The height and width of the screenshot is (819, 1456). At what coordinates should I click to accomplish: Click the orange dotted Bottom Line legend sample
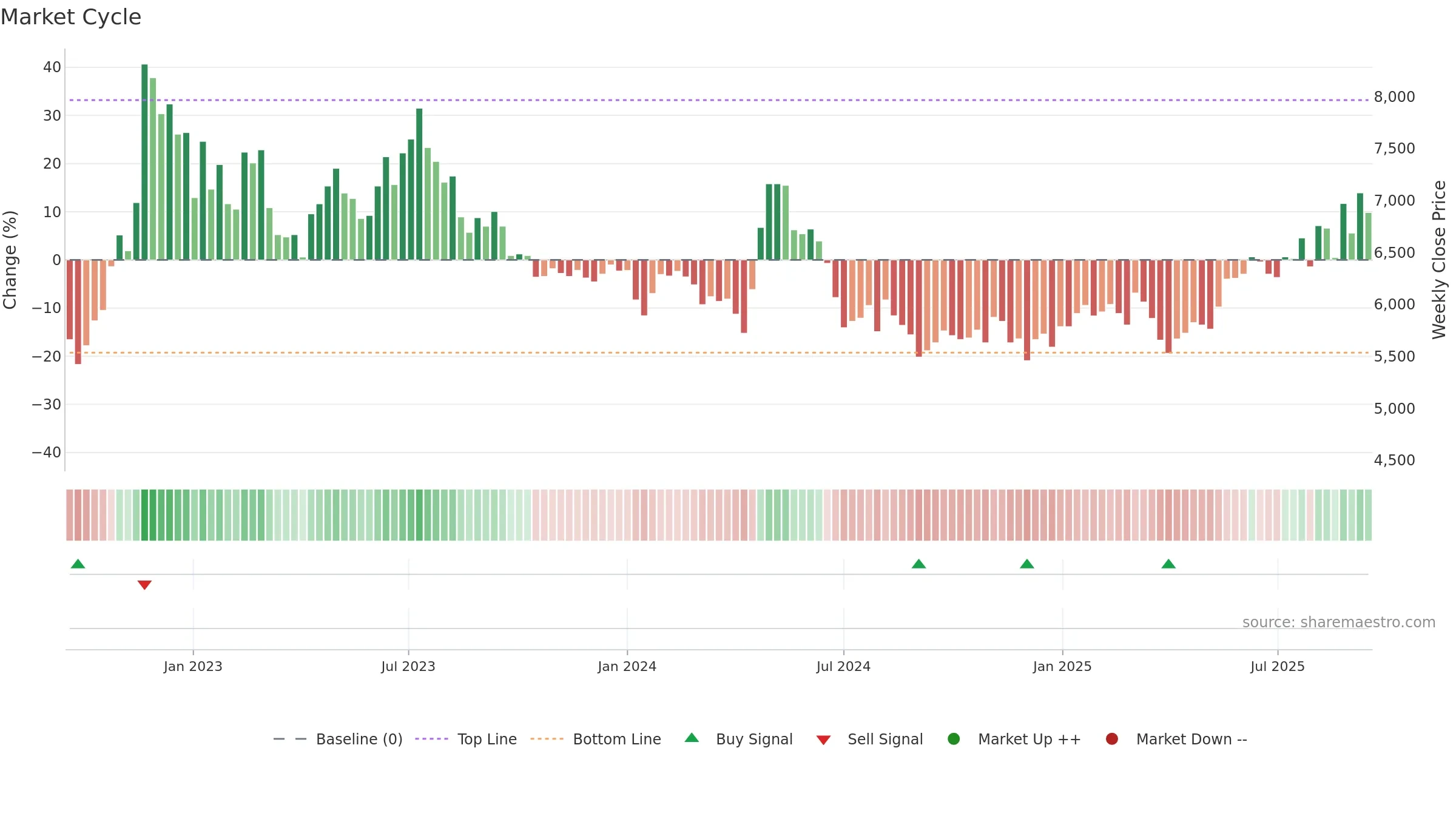[x=547, y=739]
